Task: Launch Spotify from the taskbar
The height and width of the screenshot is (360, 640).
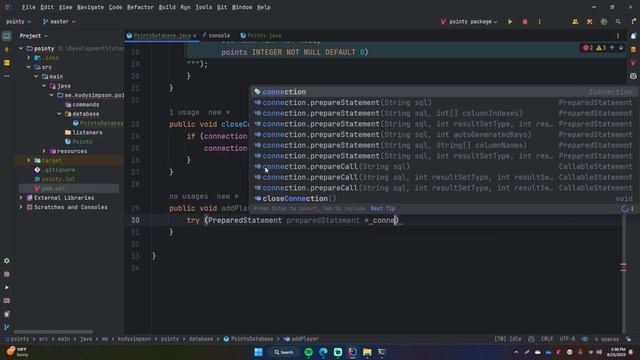Action: pyautogui.click(x=309, y=352)
